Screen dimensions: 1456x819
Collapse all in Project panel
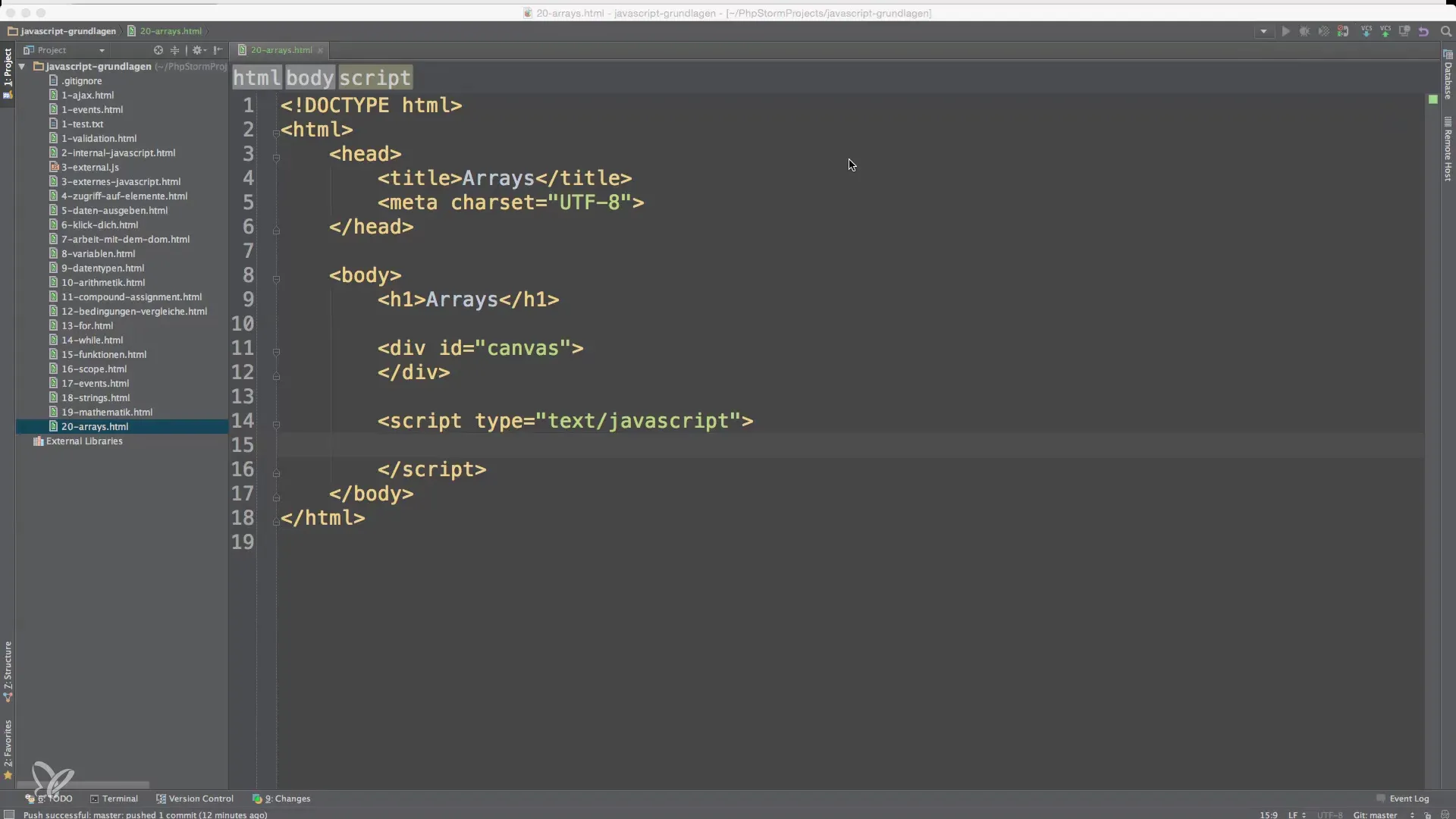[174, 50]
